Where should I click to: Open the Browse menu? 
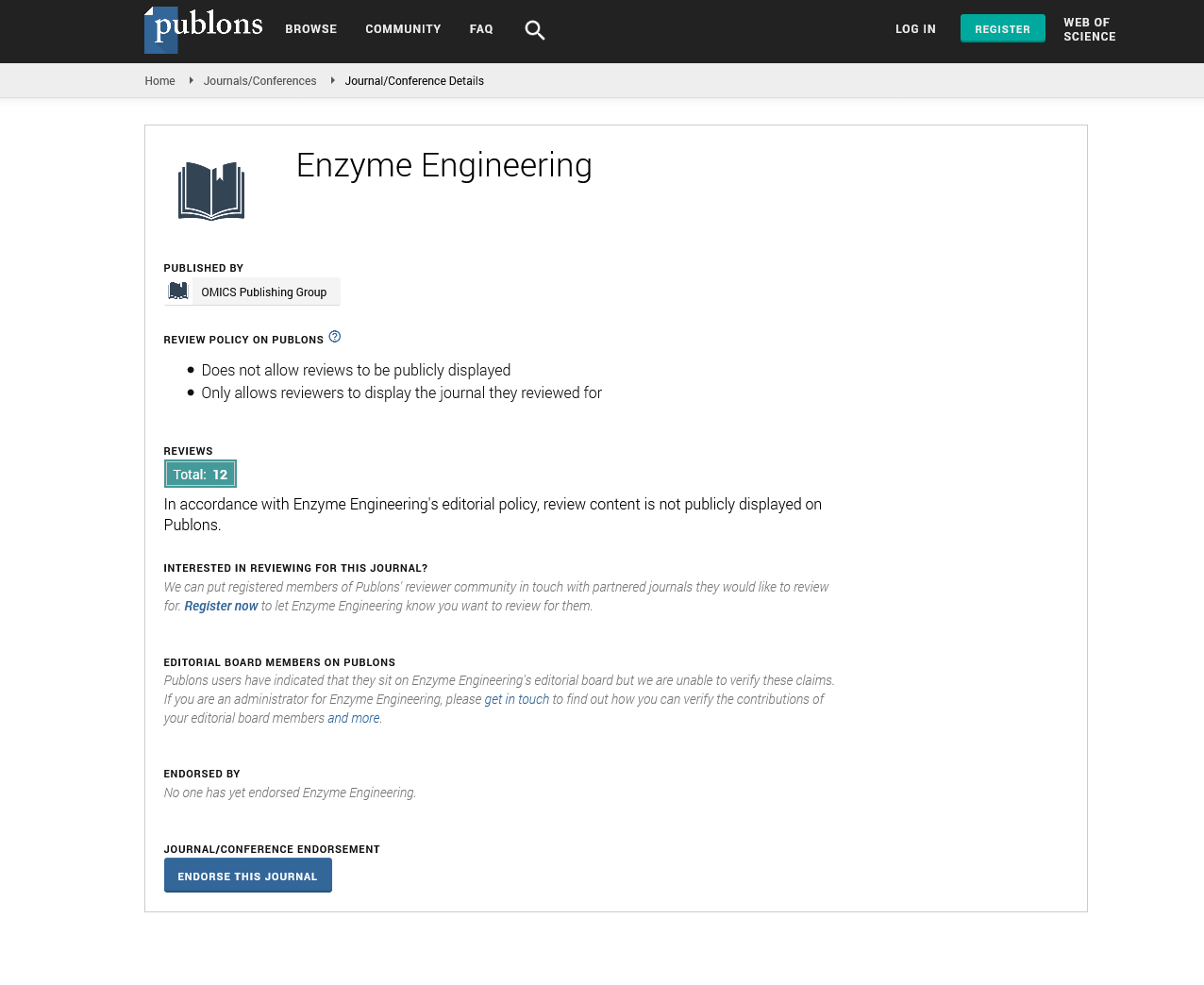[310, 29]
